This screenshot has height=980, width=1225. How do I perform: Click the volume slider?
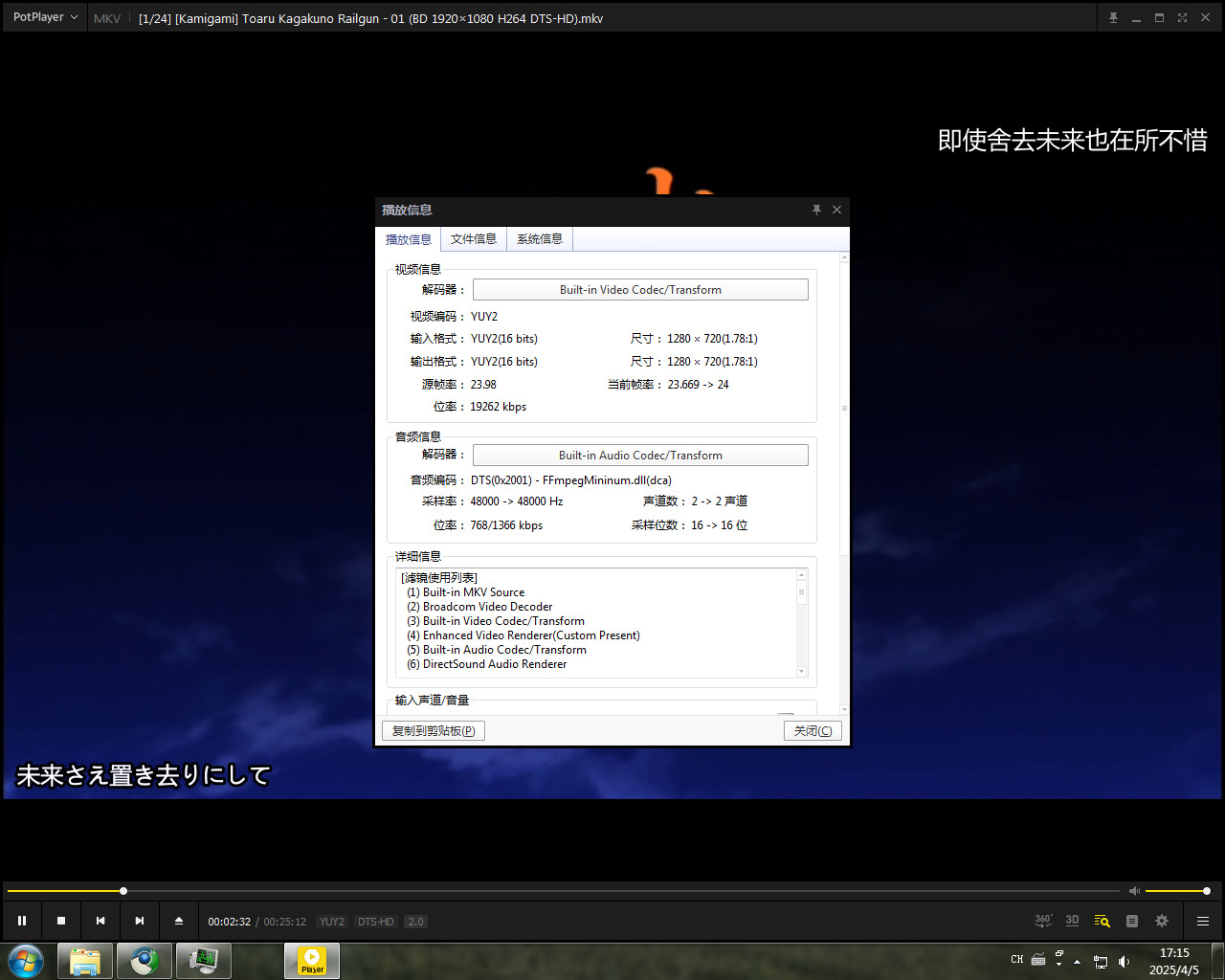click(1178, 891)
